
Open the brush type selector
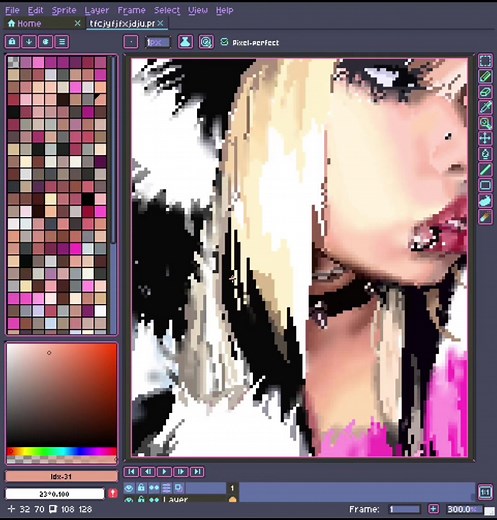point(131,42)
